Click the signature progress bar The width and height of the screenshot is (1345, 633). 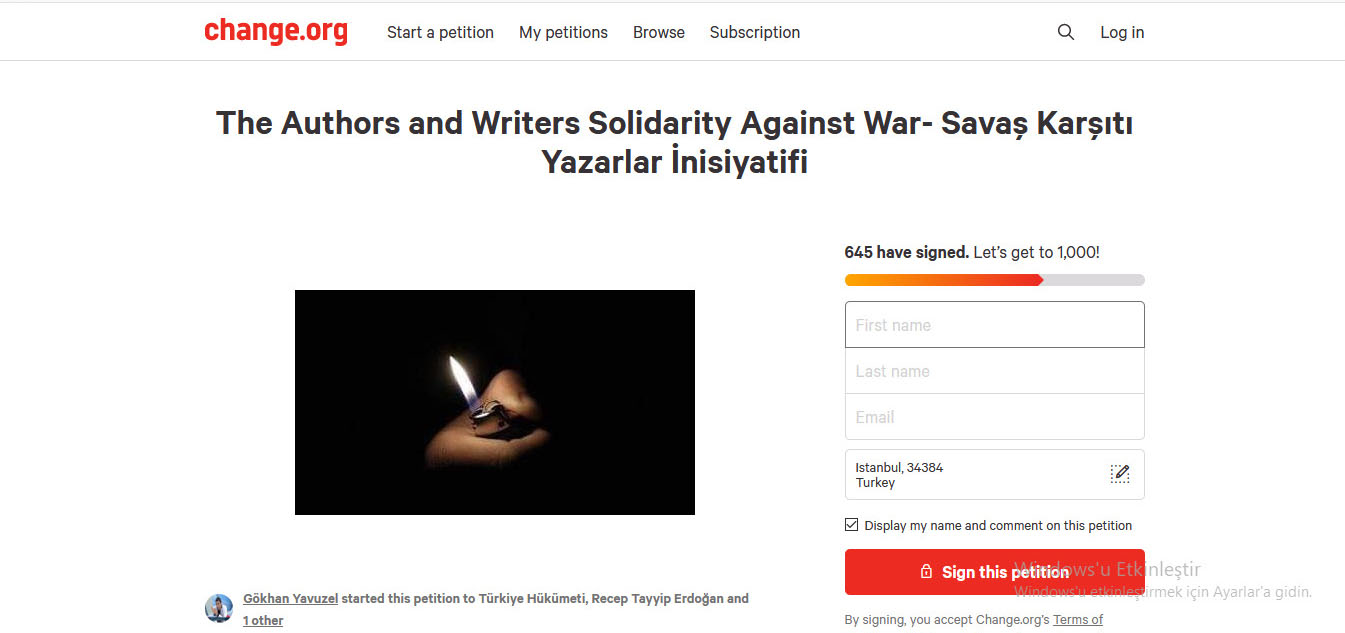pos(995,280)
